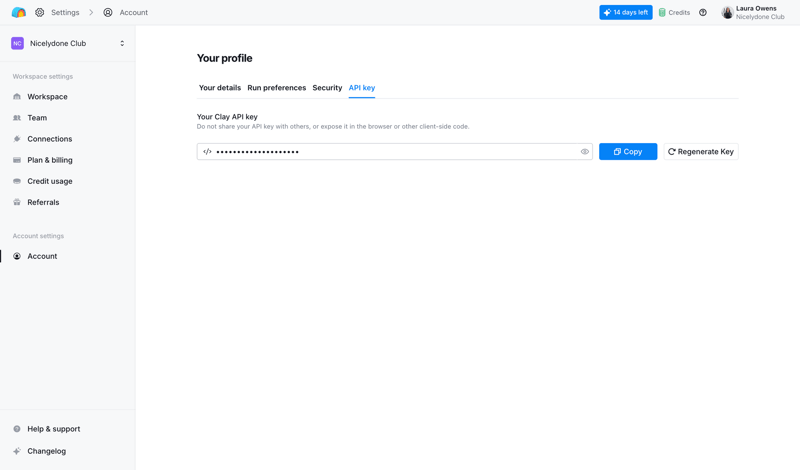Open Workspace settings page
The image size is (800, 470).
tap(47, 96)
